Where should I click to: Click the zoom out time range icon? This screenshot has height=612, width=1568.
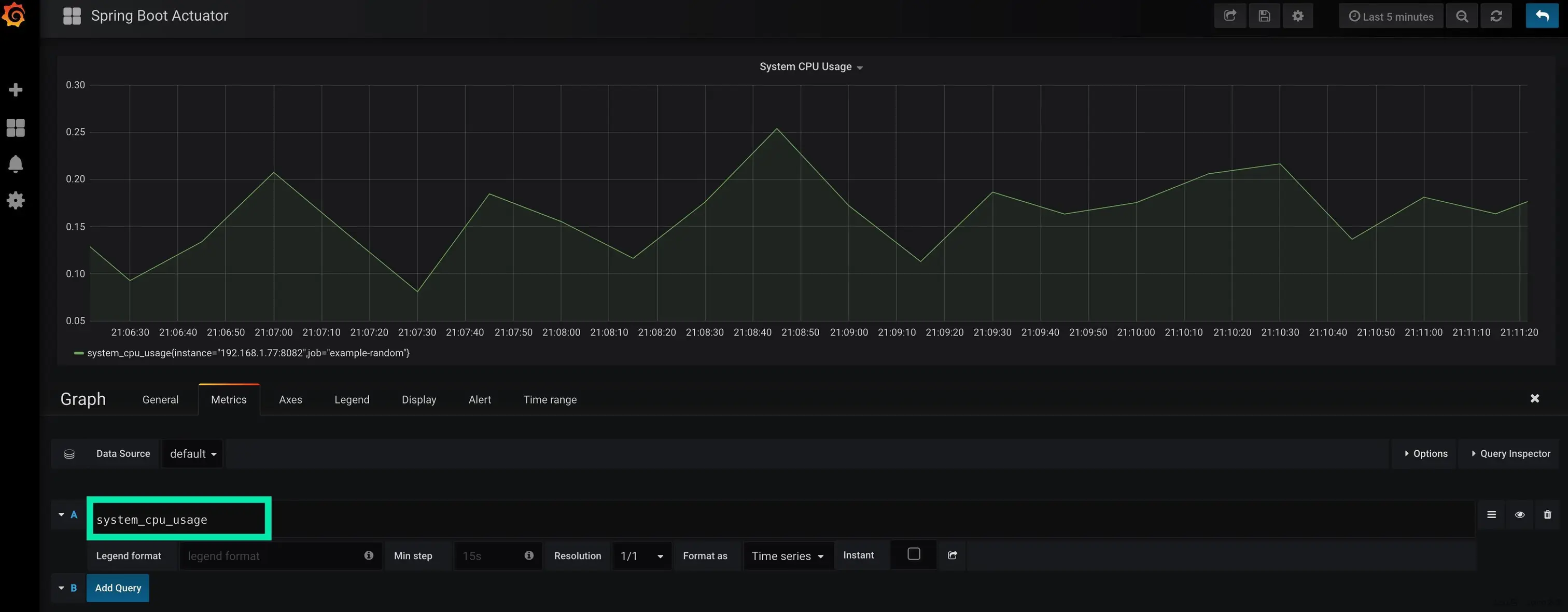pyautogui.click(x=1462, y=17)
